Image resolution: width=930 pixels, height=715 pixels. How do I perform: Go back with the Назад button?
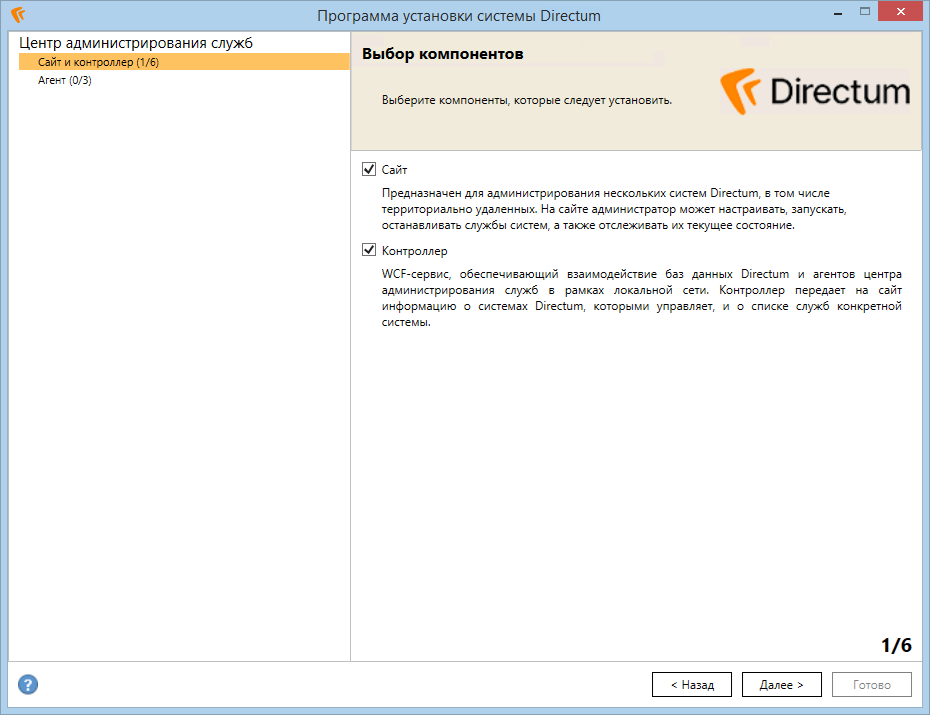[x=692, y=685]
